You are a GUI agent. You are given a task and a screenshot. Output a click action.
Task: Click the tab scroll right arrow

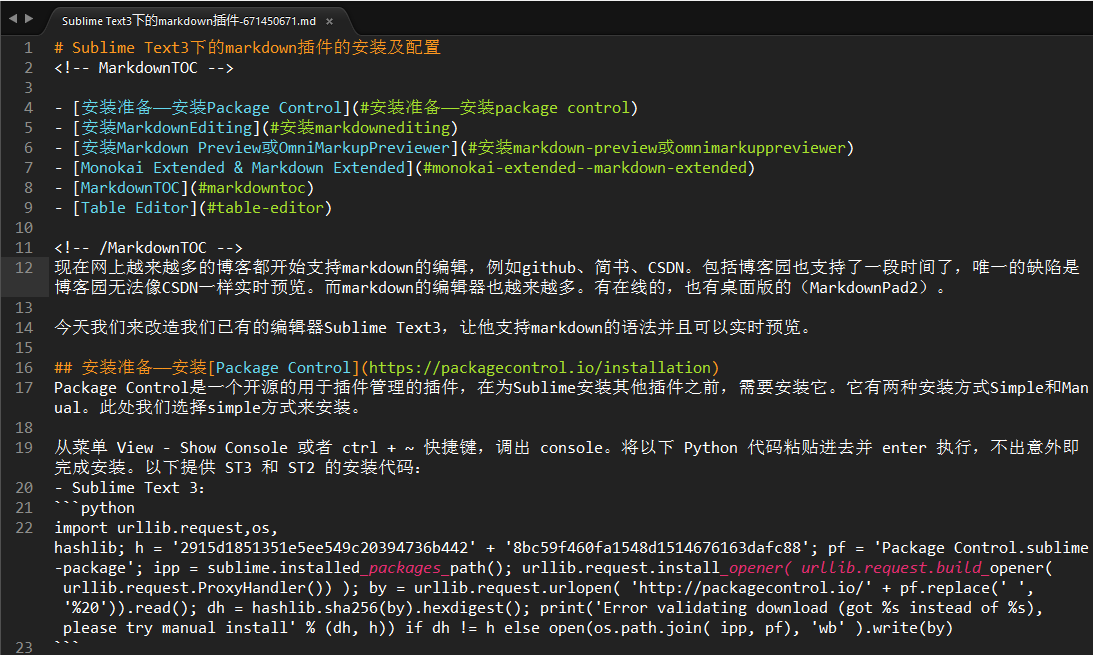point(29,19)
